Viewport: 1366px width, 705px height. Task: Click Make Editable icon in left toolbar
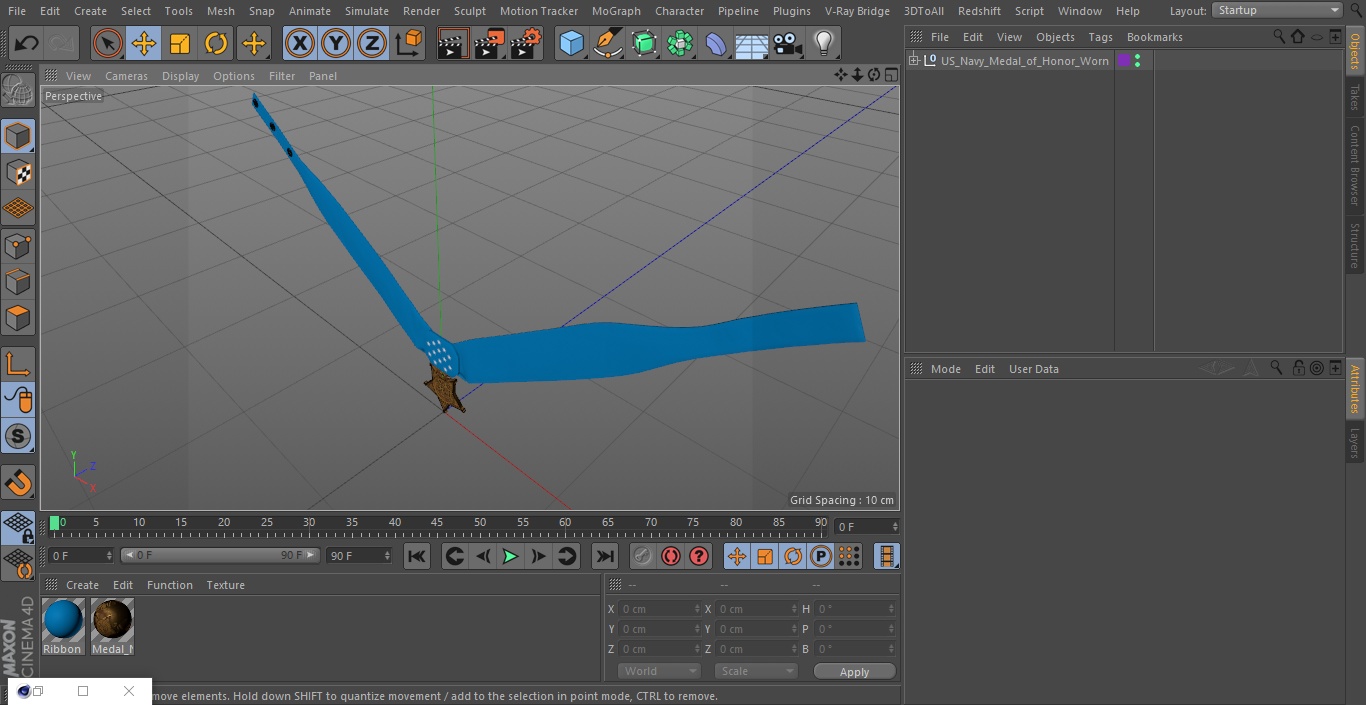(x=18, y=91)
